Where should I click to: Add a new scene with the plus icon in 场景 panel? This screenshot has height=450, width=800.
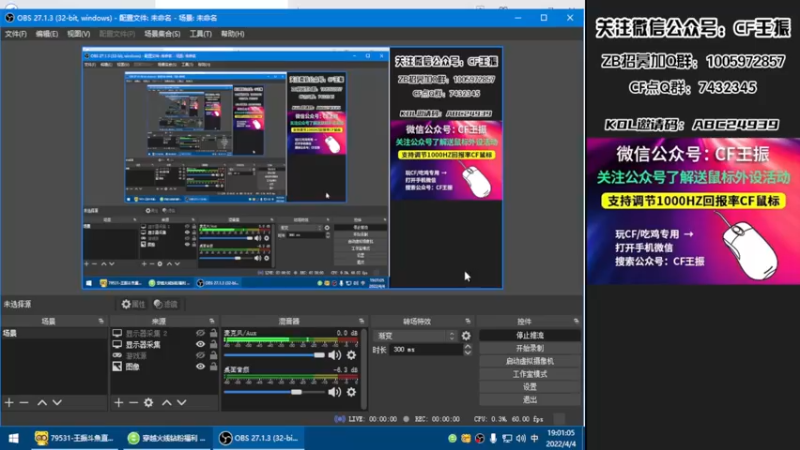coord(9,403)
